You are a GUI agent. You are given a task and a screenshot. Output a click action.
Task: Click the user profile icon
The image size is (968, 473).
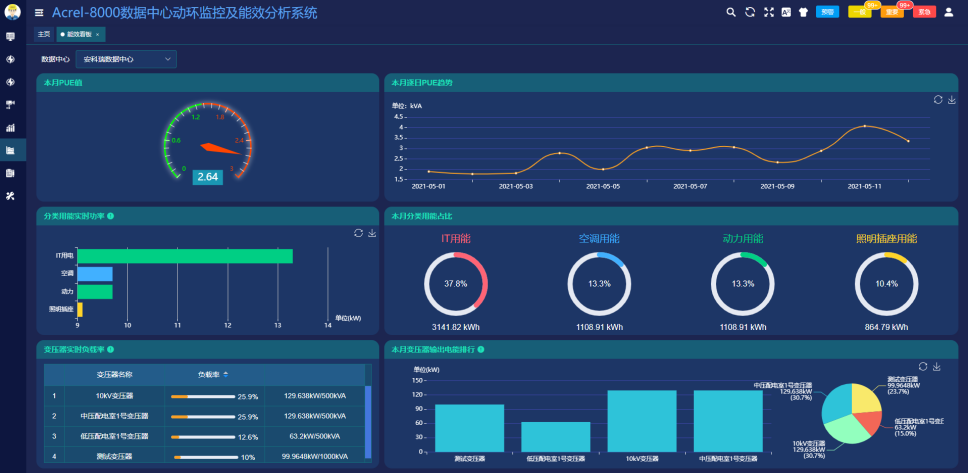click(948, 12)
